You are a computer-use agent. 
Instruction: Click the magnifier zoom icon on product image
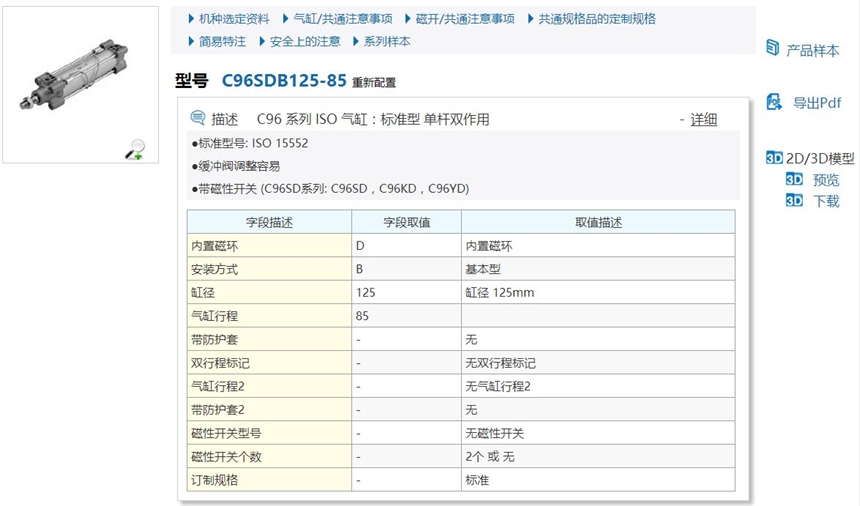click(x=134, y=149)
